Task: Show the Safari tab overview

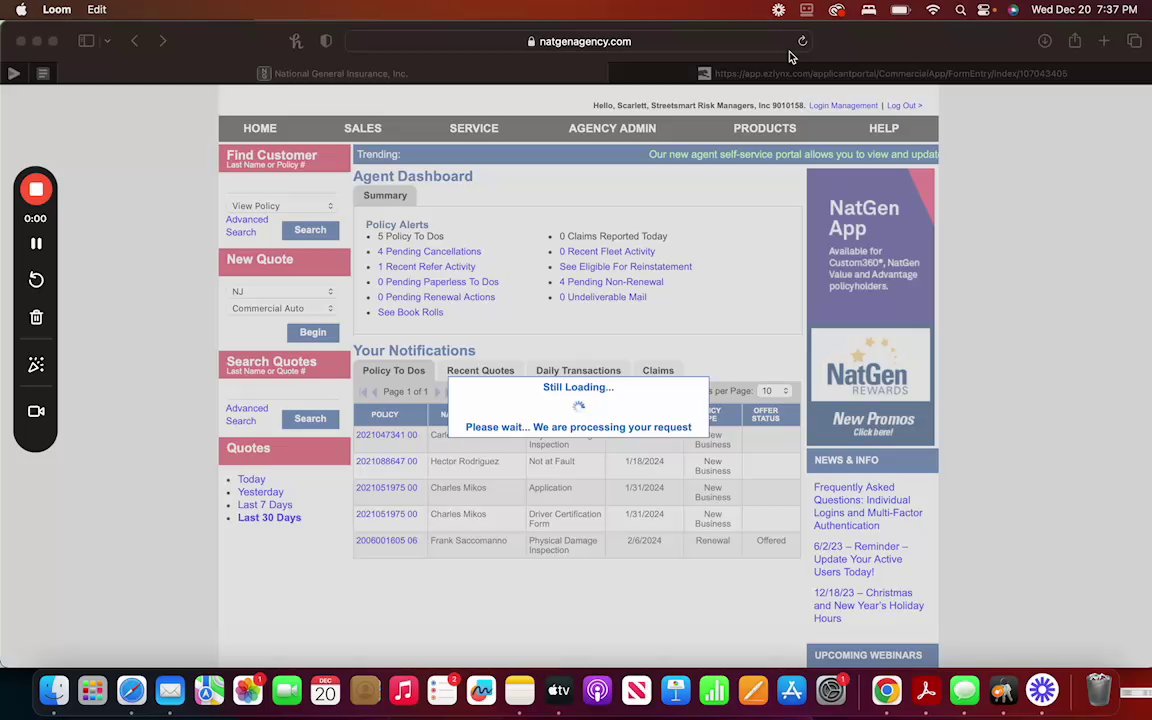Action: click(x=1134, y=41)
